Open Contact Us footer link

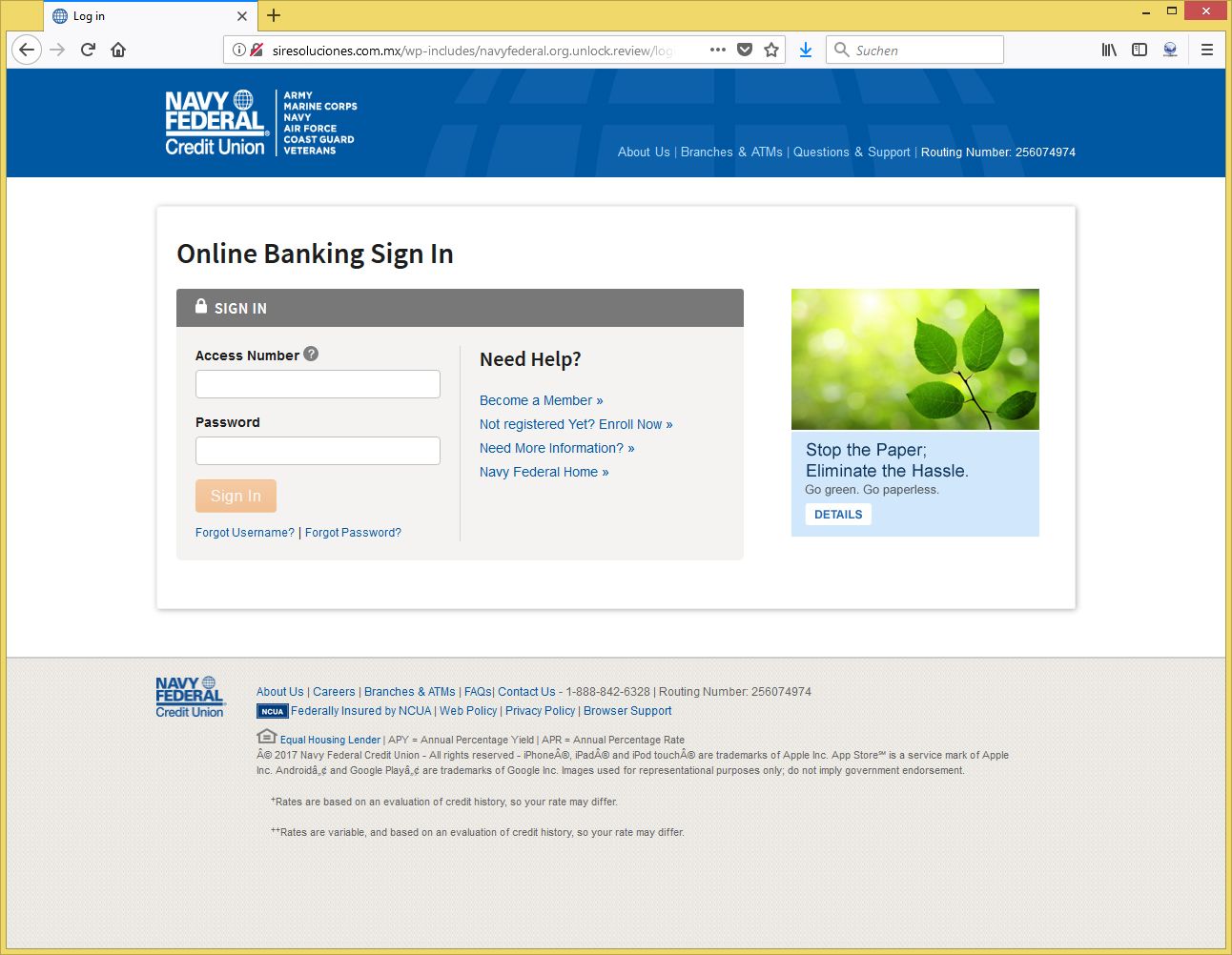pyautogui.click(x=526, y=692)
